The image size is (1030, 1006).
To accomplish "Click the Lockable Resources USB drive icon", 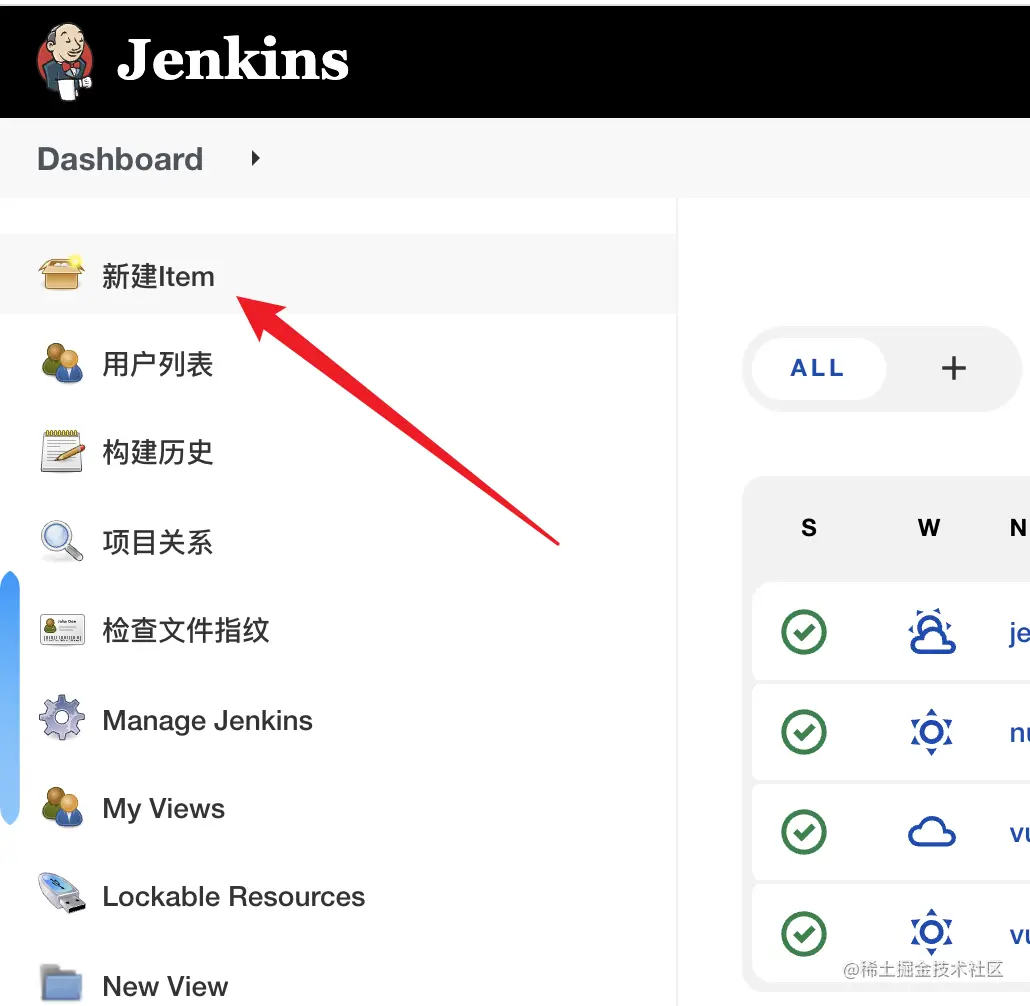I will pyautogui.click(x=62, y=892).
